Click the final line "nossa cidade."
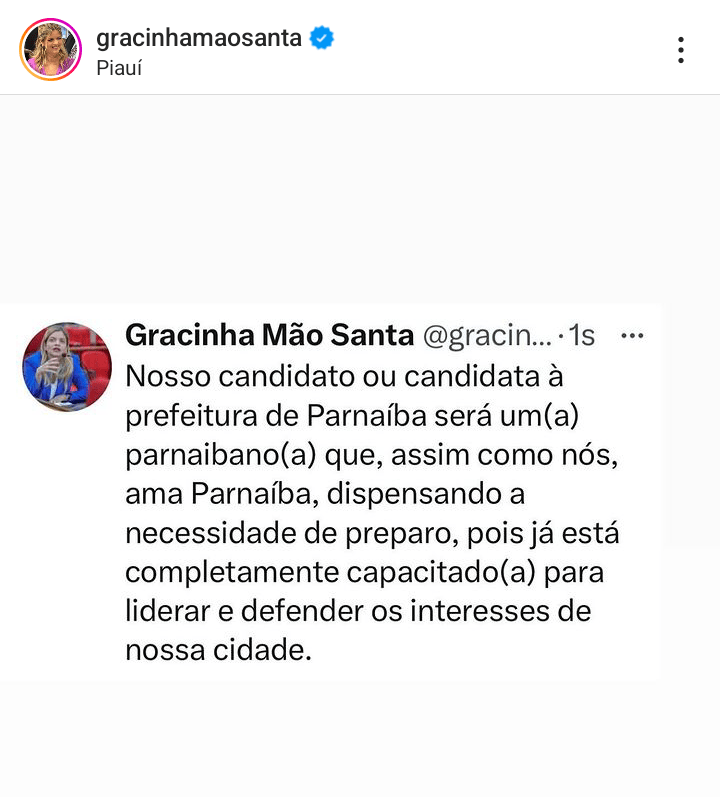The image size is (720, 797). pyautogui.click(x=219, y=650)
